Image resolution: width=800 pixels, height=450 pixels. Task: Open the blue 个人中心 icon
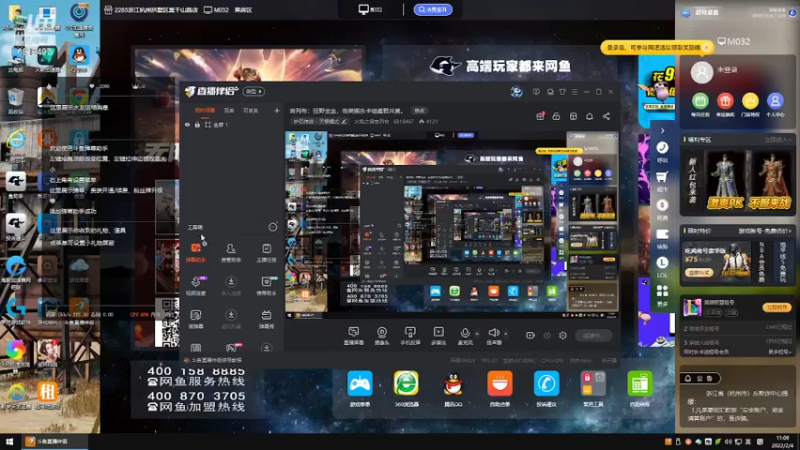click(x=775, y=101)
